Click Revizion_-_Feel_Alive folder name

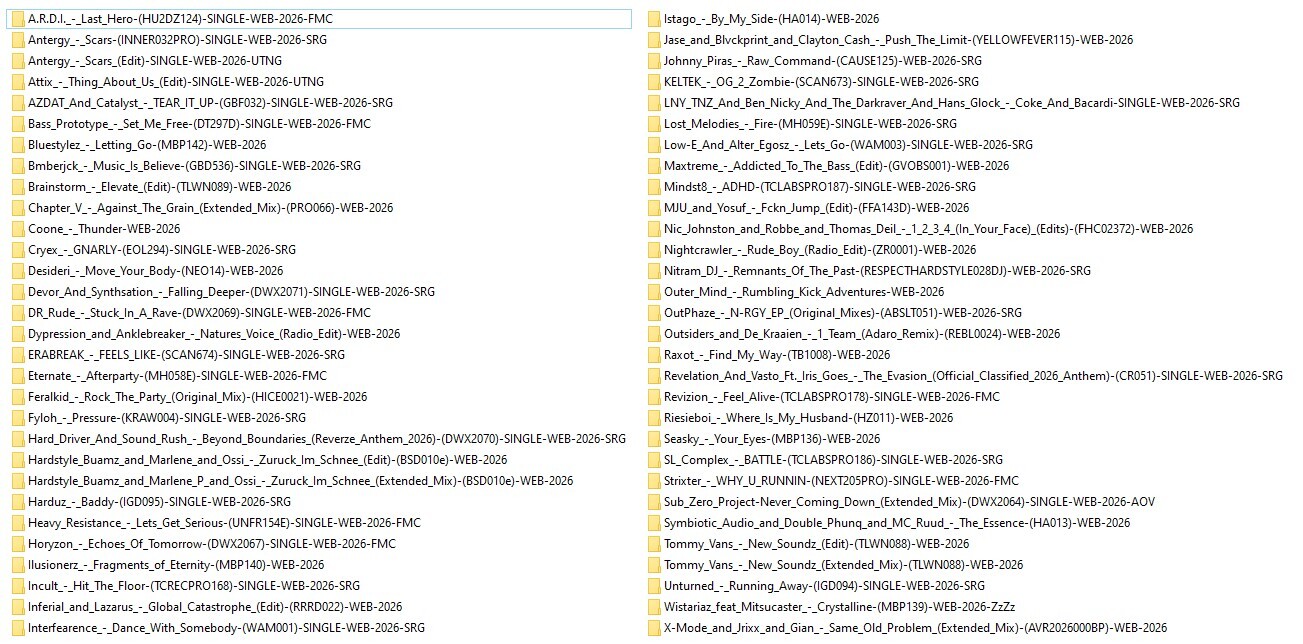click(x=832, y=397)
